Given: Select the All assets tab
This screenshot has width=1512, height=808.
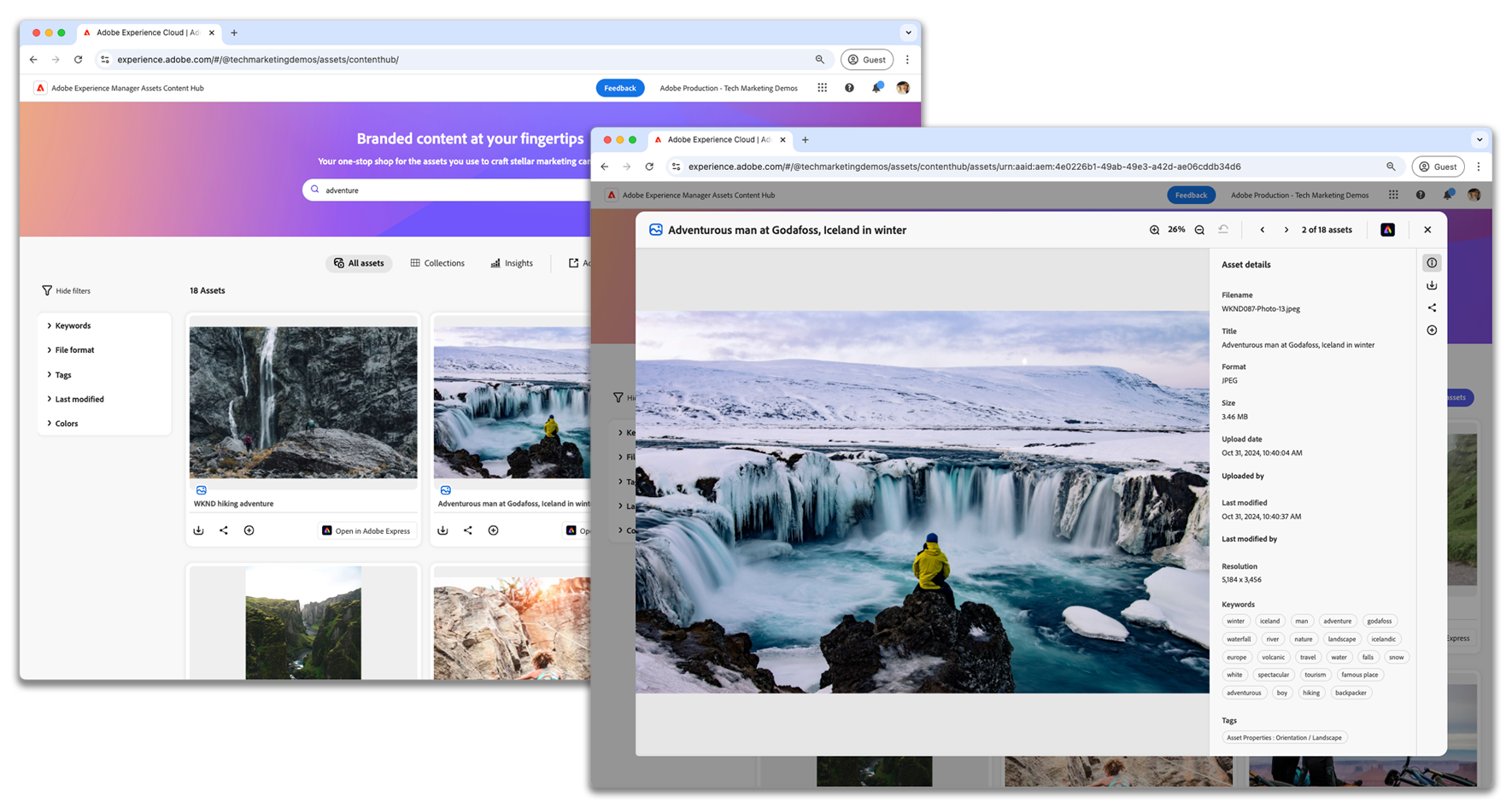Looking at the screenshot, I should 359,263.
